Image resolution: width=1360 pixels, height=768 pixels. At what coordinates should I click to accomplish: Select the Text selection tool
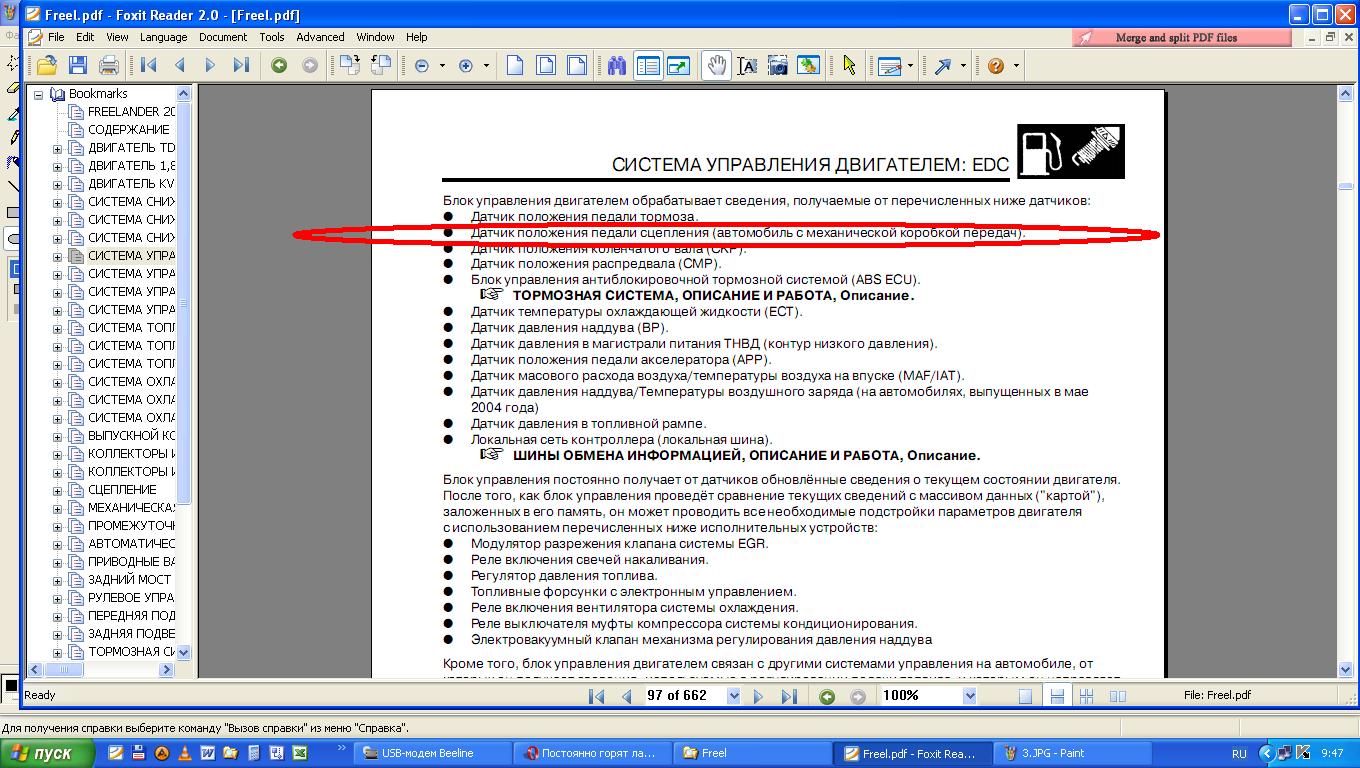pyautogui.click(x=747, y=66)
